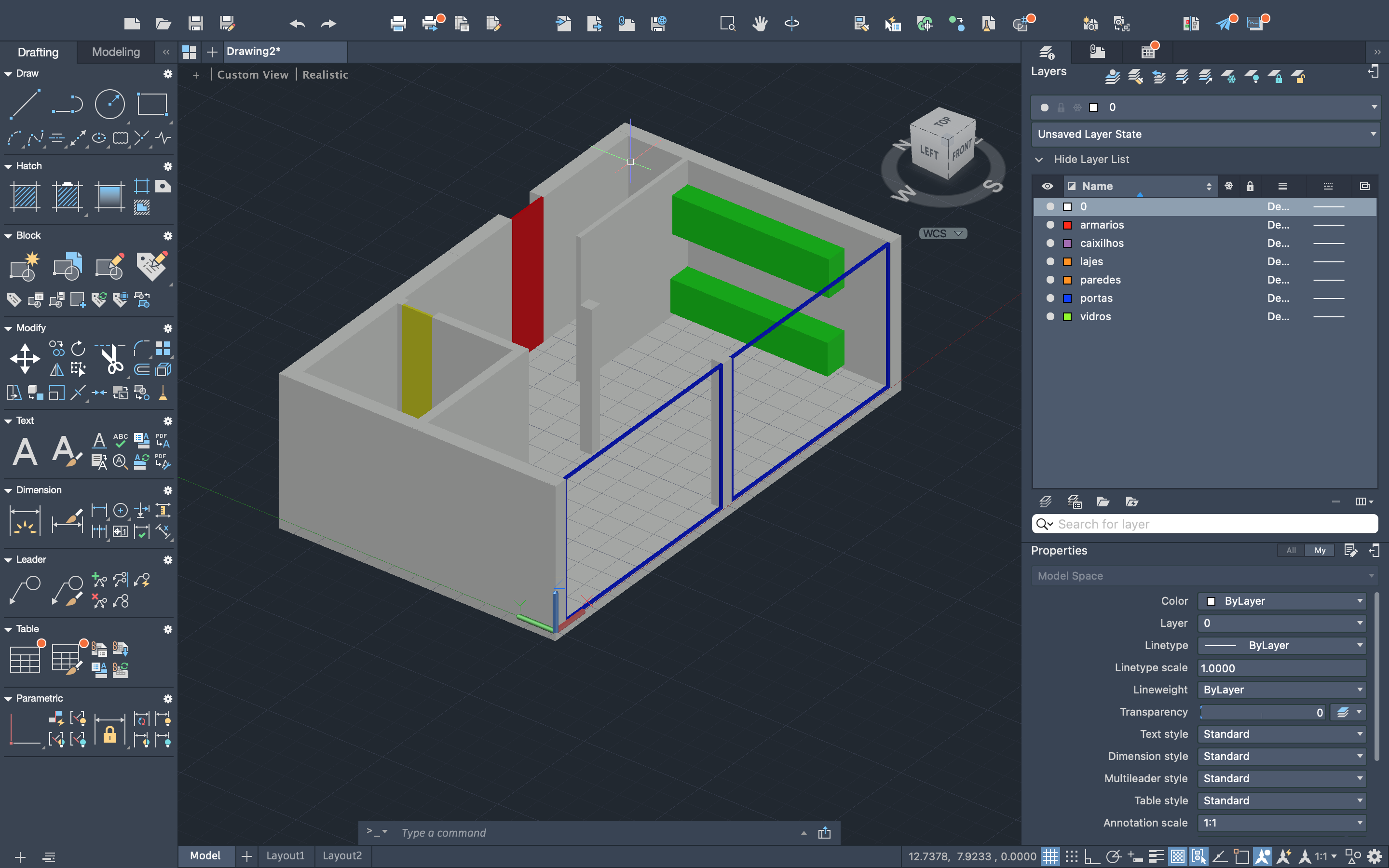Choose the Hatch pattern tool
1389x868 pixels.
(25, 196)
